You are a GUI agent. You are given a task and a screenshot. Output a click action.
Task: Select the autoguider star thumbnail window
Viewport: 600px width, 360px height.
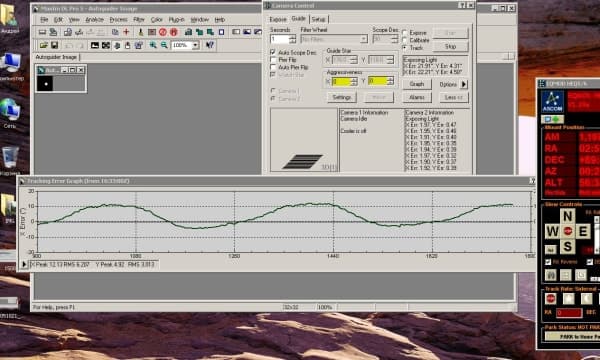pos(61,79)
